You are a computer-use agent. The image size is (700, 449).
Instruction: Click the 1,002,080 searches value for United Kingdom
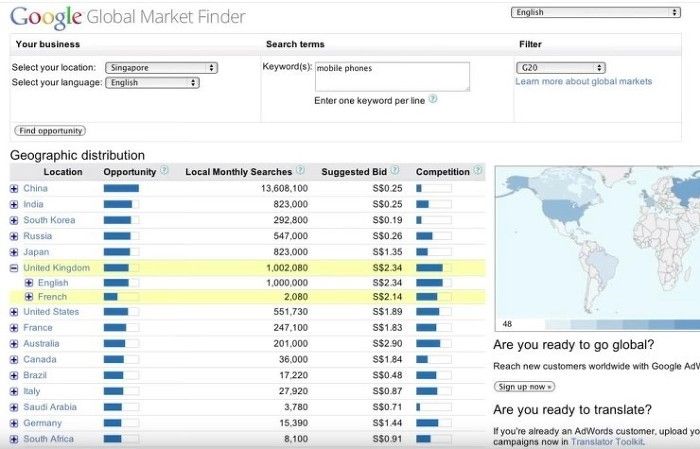click(x=287, y=268)
